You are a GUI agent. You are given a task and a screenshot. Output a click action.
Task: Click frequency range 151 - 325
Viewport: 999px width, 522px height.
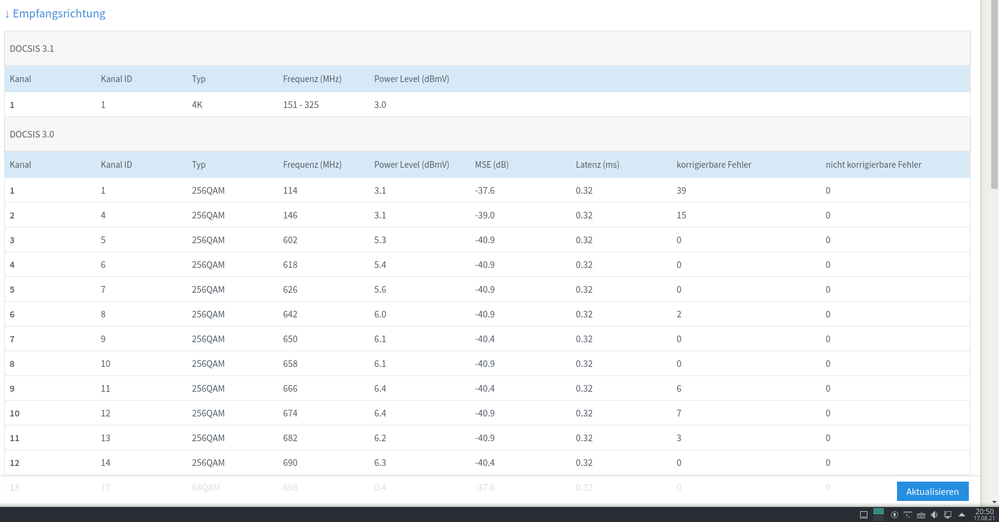(301, 105)
